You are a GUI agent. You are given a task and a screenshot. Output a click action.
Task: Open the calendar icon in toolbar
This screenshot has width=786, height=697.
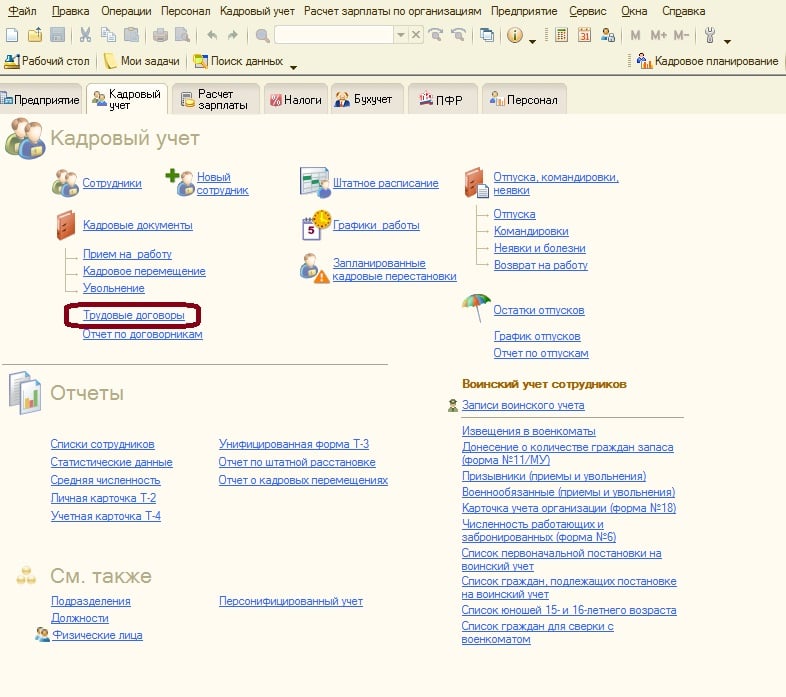(x=584, y=35)
